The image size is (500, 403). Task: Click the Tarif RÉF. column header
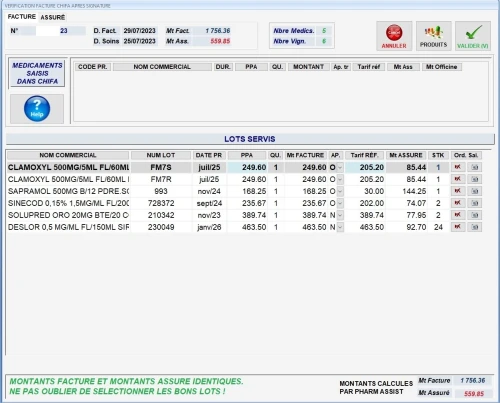[x=365, y=155]
